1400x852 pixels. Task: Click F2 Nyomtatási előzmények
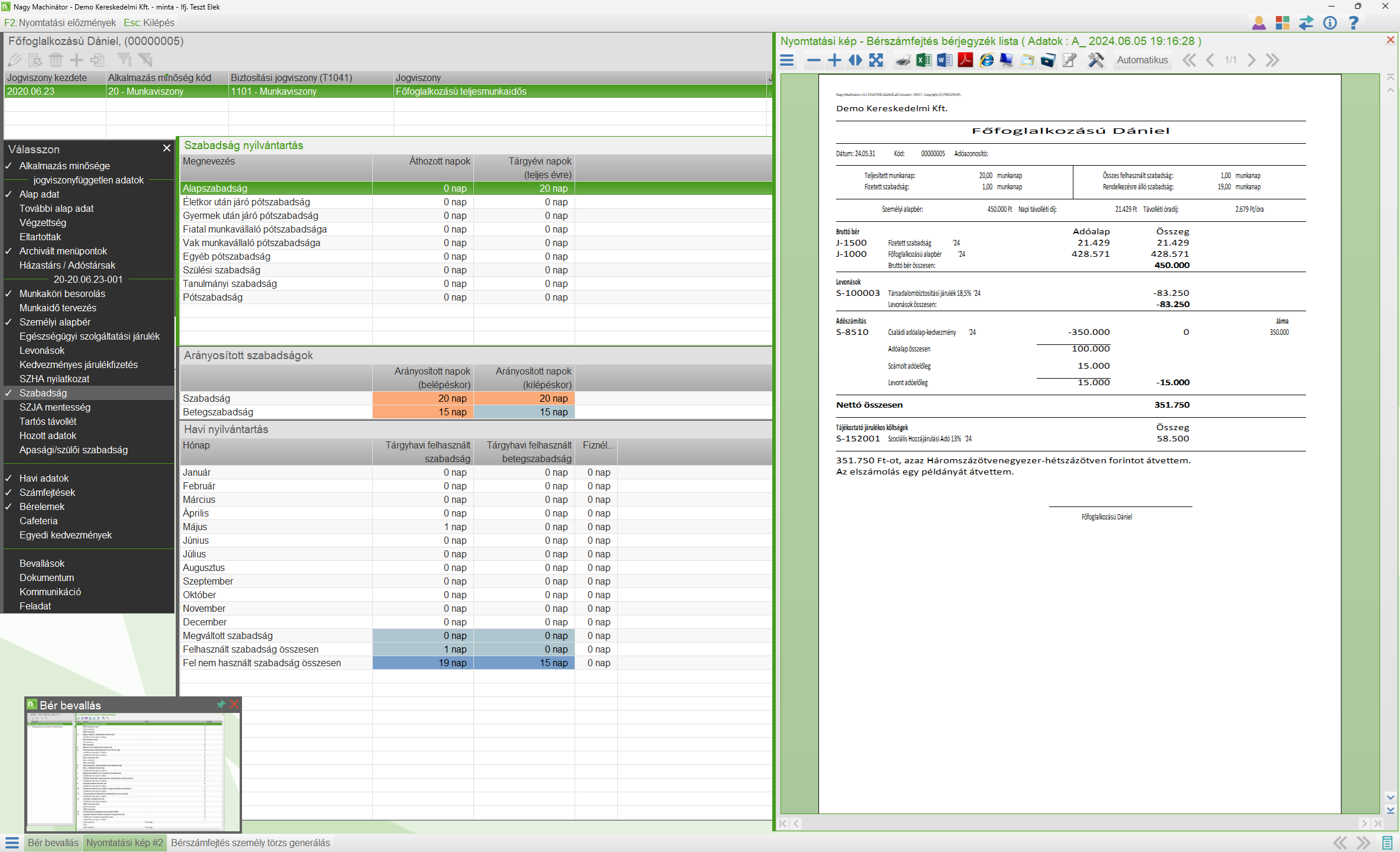point(60,22)
